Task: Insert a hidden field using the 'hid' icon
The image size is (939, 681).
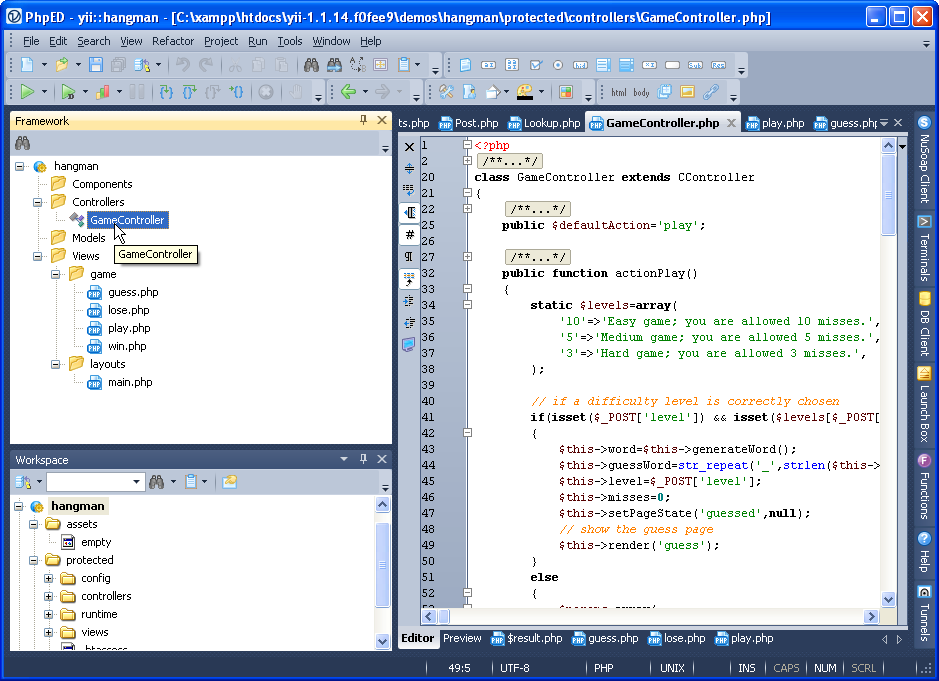Action: pyautogui.click(x=580, y=65)
